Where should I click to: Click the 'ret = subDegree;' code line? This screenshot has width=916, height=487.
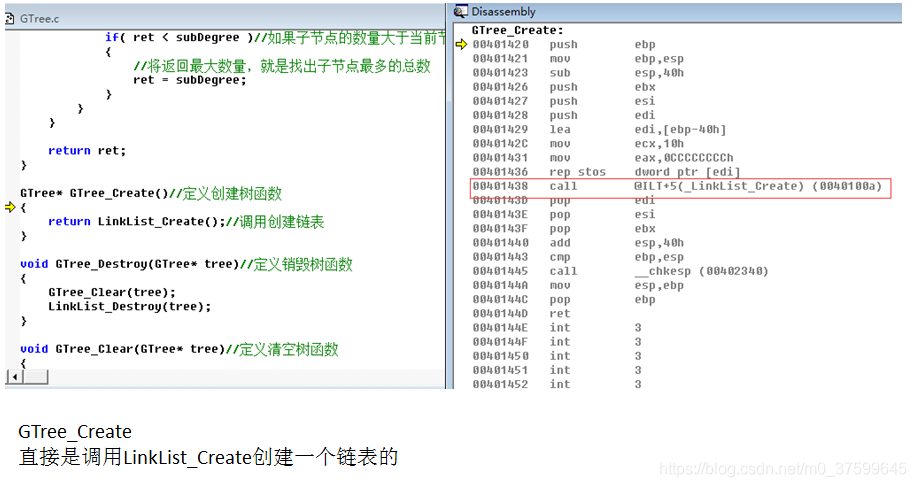tap(190, 80)
